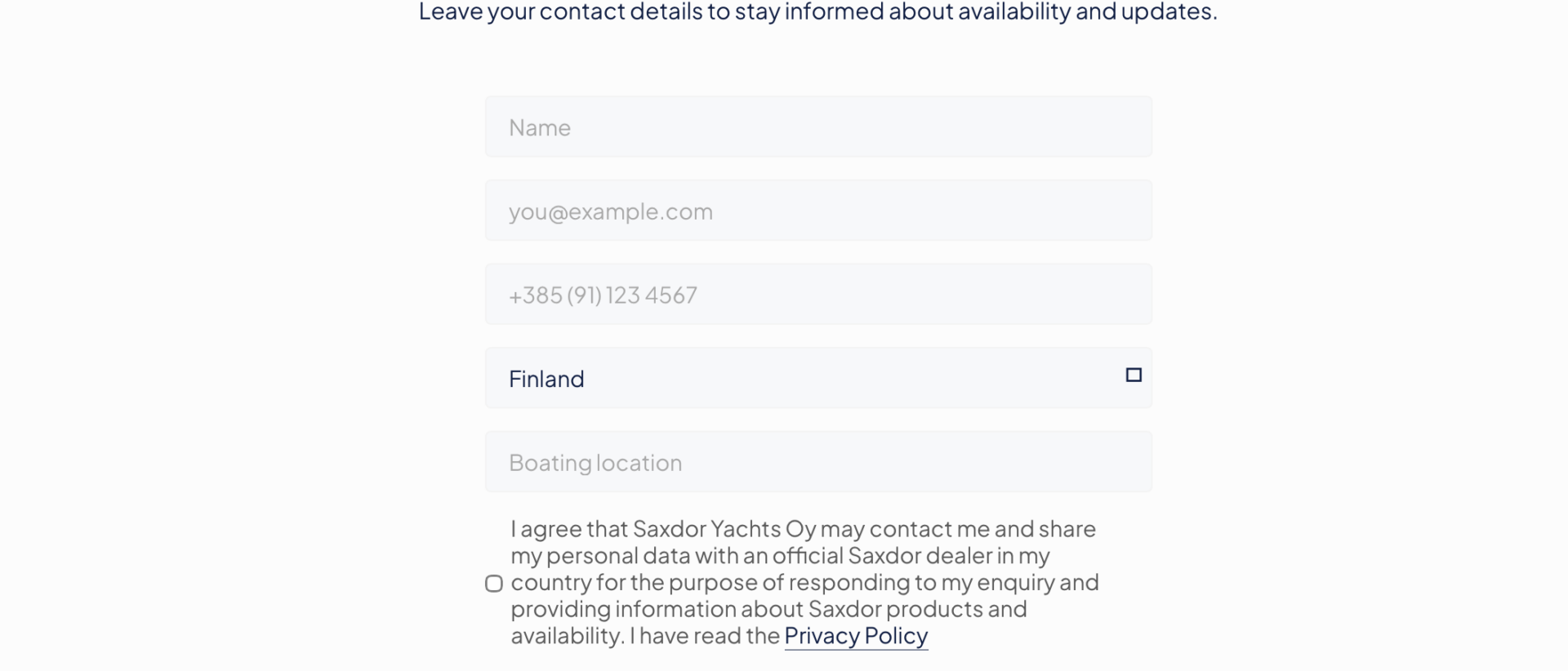Open the Finland country dropdown
Image resolution: width=1568 pixels, height=671 pixels.
pos(818,379)
